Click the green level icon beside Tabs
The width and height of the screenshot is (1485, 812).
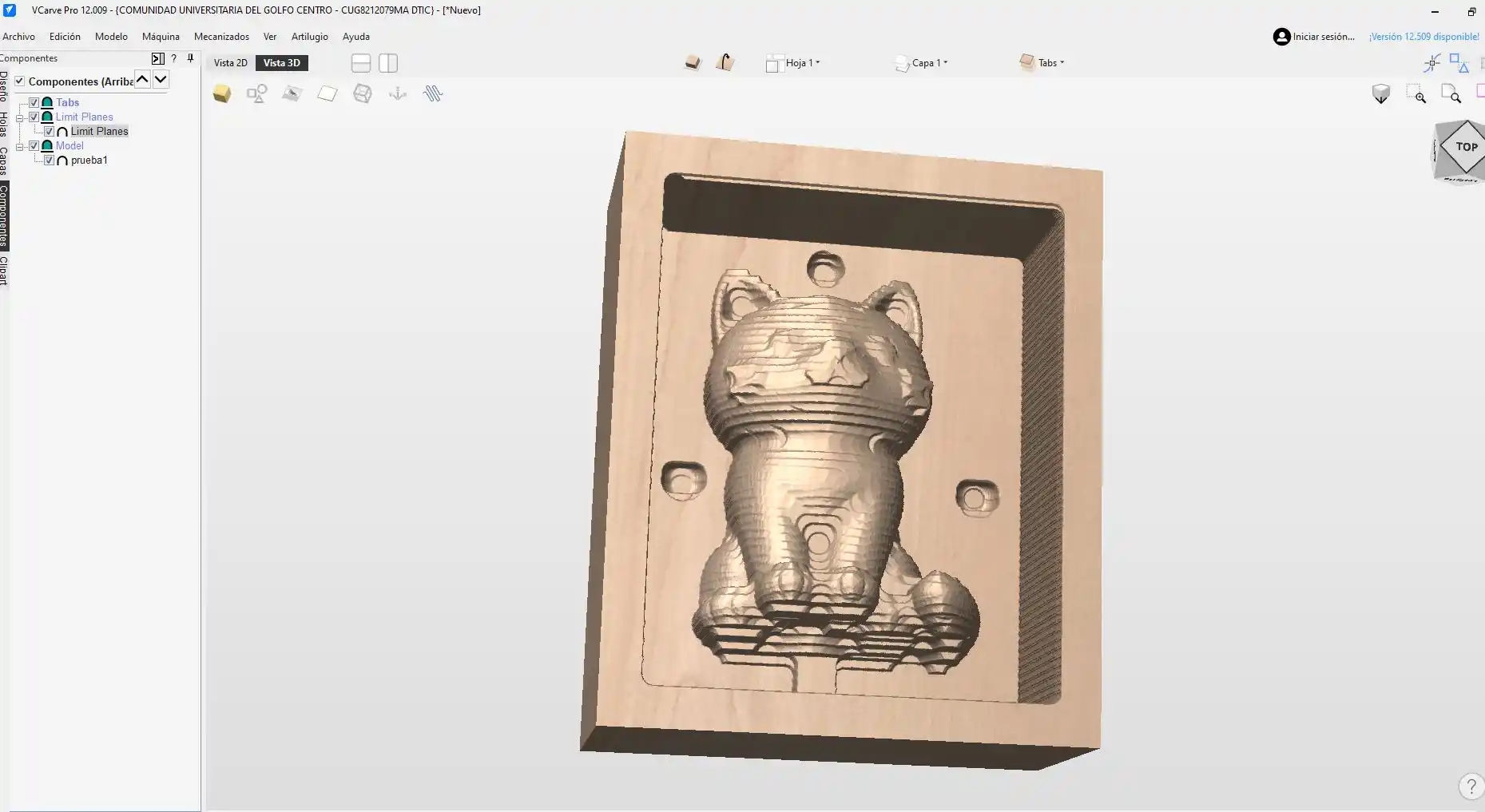click(x=47, y=102)
